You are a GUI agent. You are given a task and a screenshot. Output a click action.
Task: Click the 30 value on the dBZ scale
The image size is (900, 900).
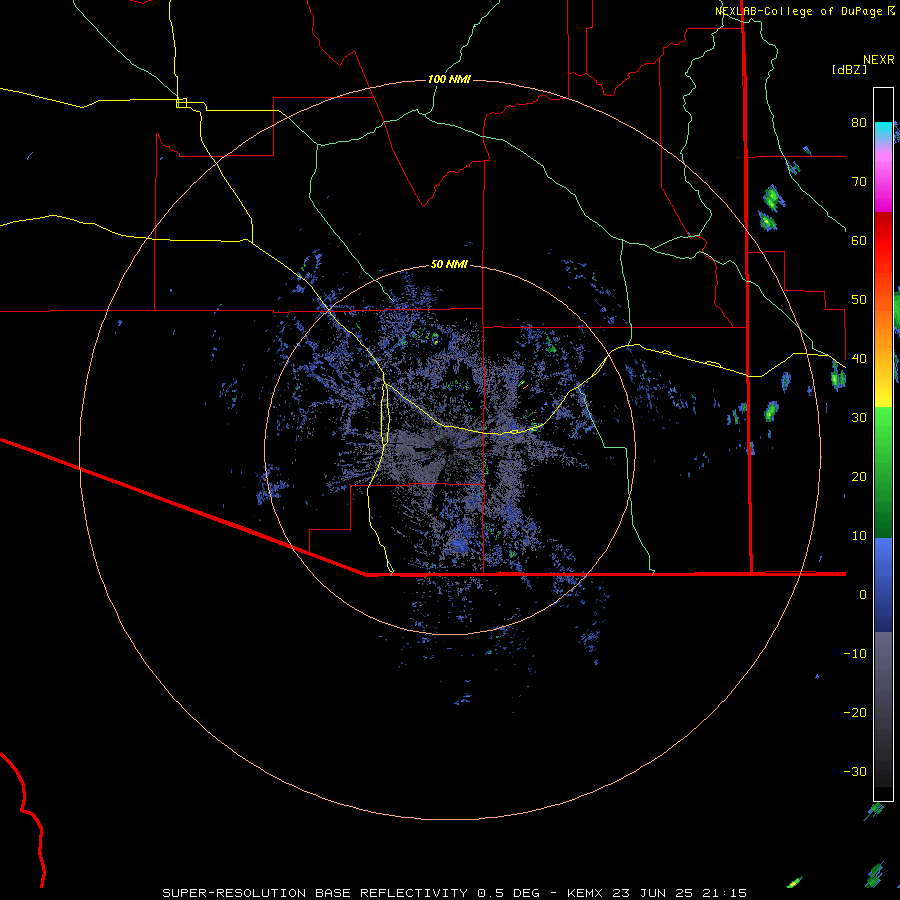[859, 418]
